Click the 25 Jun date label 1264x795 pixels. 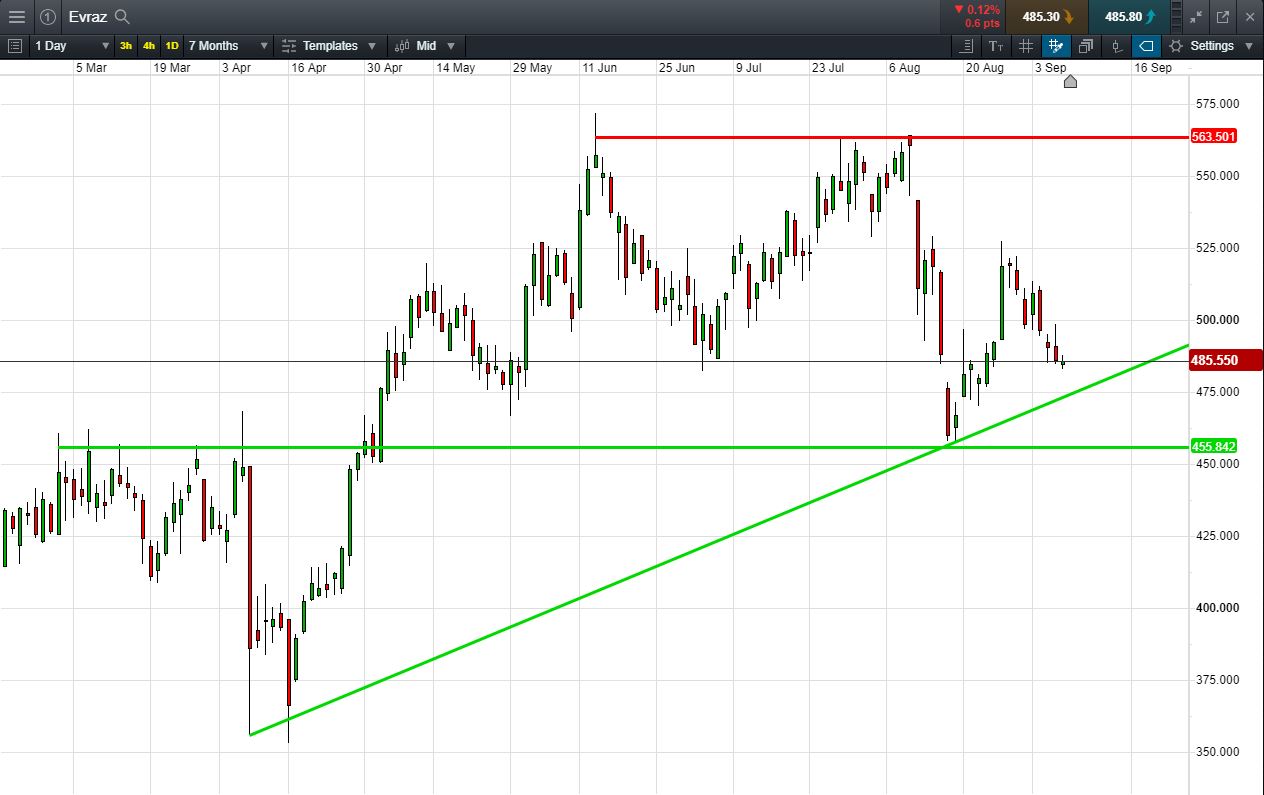coord(677,68)
